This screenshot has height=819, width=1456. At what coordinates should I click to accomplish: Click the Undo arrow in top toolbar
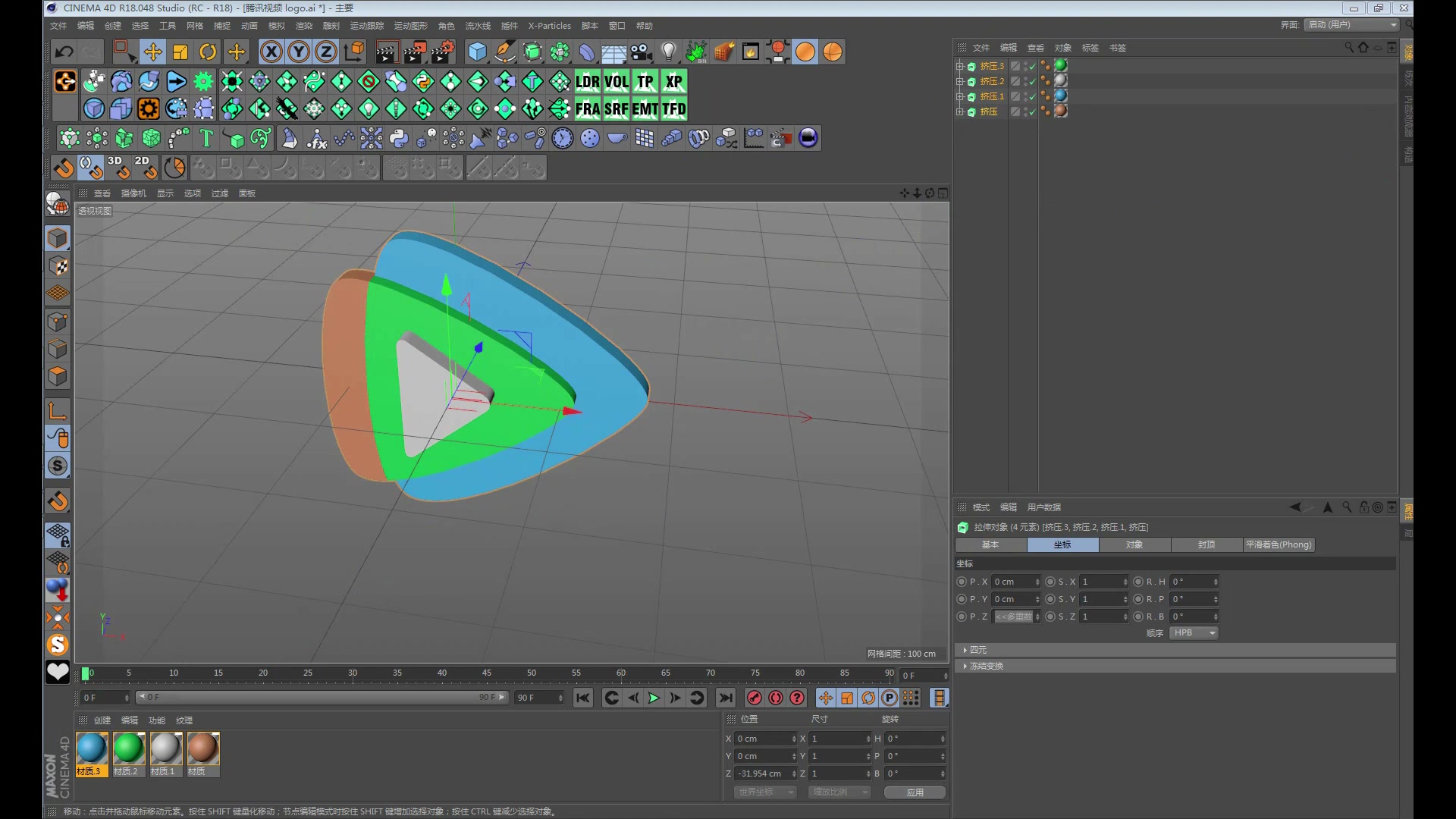click(x=64, y=52)
